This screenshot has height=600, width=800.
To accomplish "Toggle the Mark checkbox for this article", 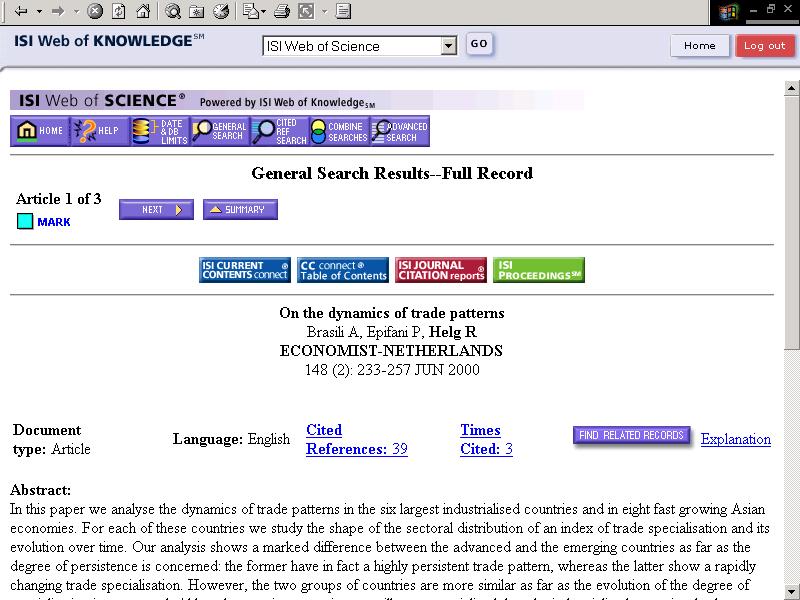I will click(x=25, y=222).
